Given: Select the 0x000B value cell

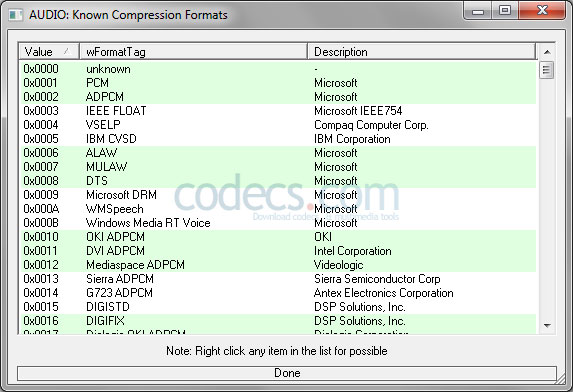Looking at the screenshot, I should tap(41, 223).
